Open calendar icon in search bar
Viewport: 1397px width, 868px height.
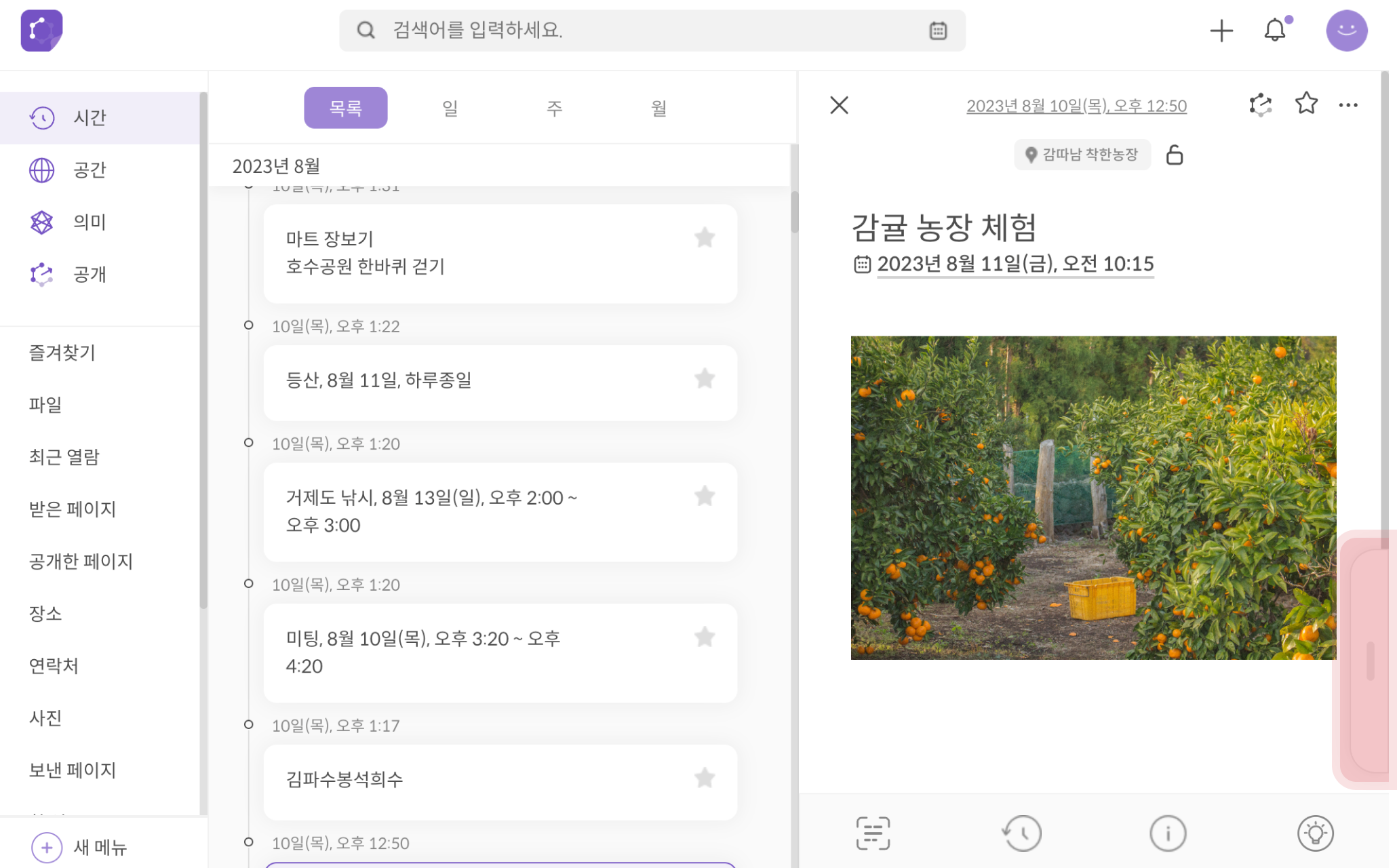coord(938,31)
